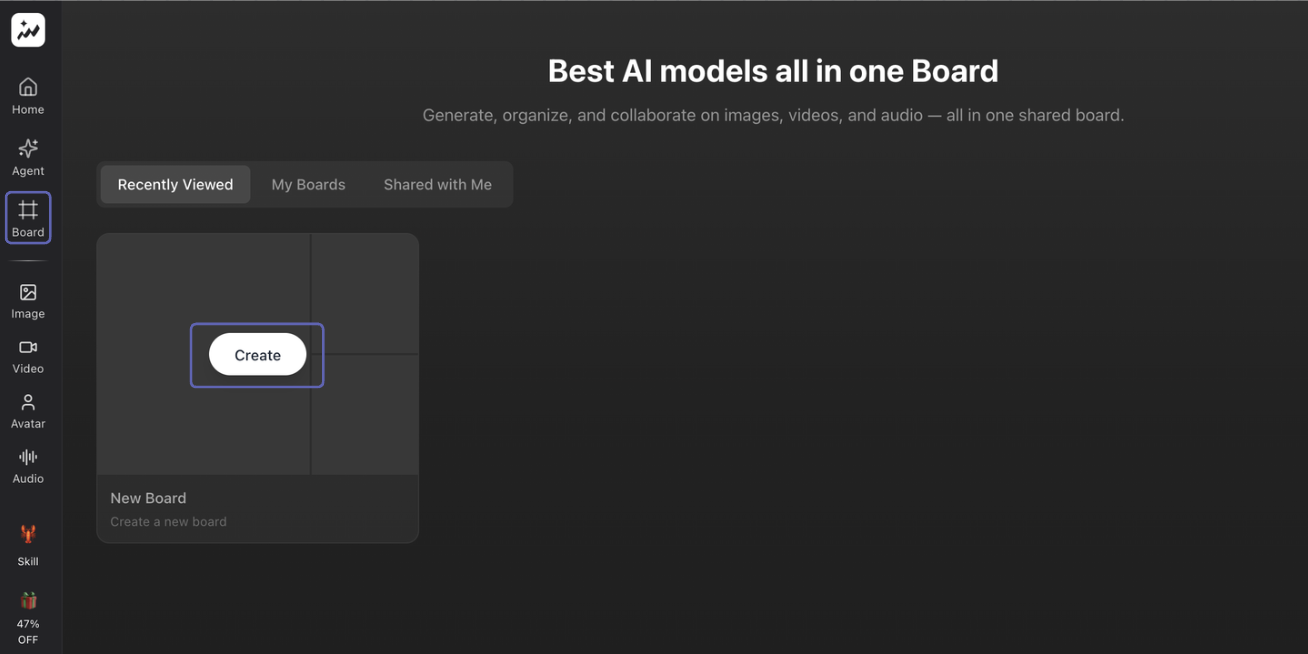Open the Avatar creator

27,408
